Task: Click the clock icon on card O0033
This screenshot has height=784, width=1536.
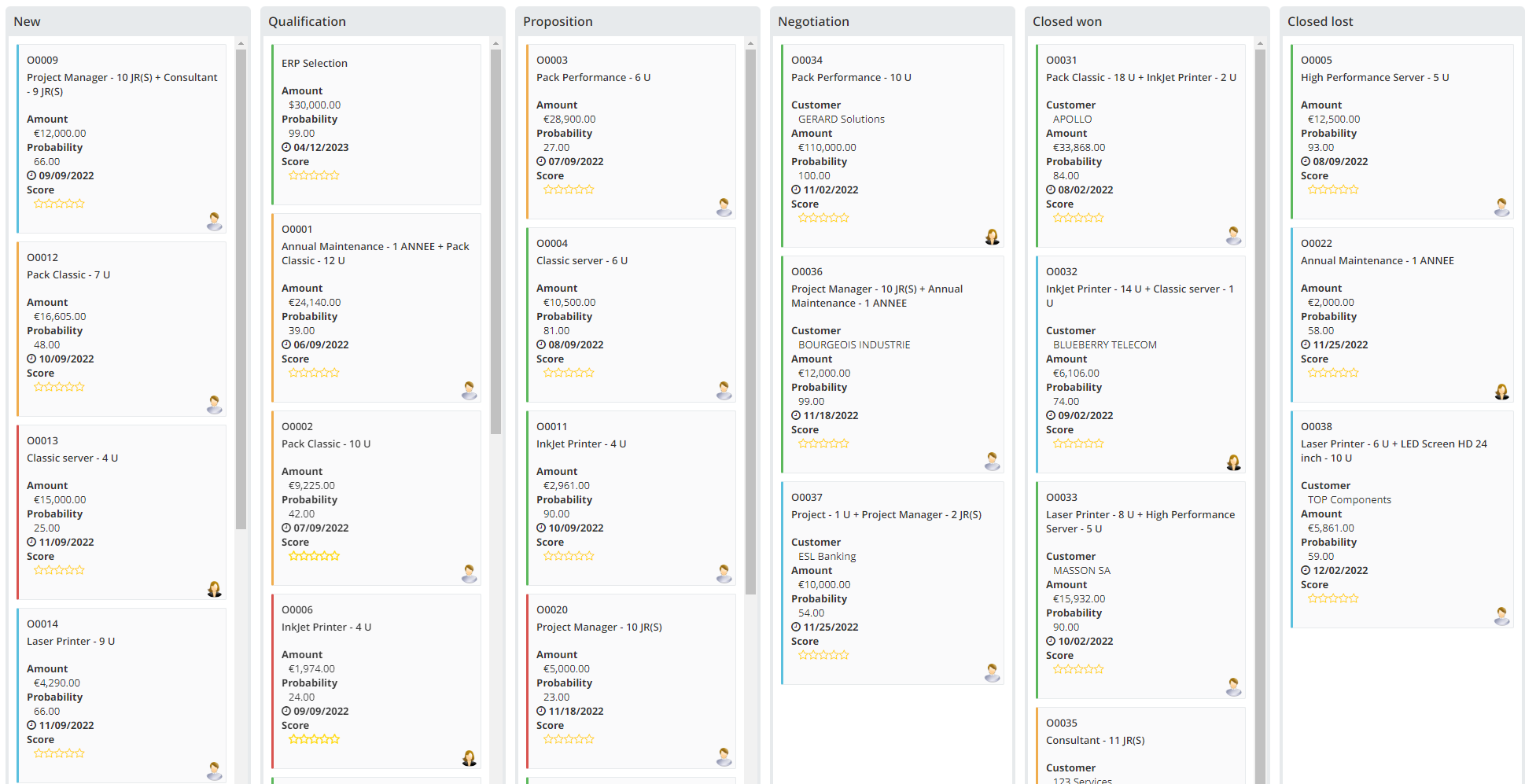Action: tap(1052, 641)
